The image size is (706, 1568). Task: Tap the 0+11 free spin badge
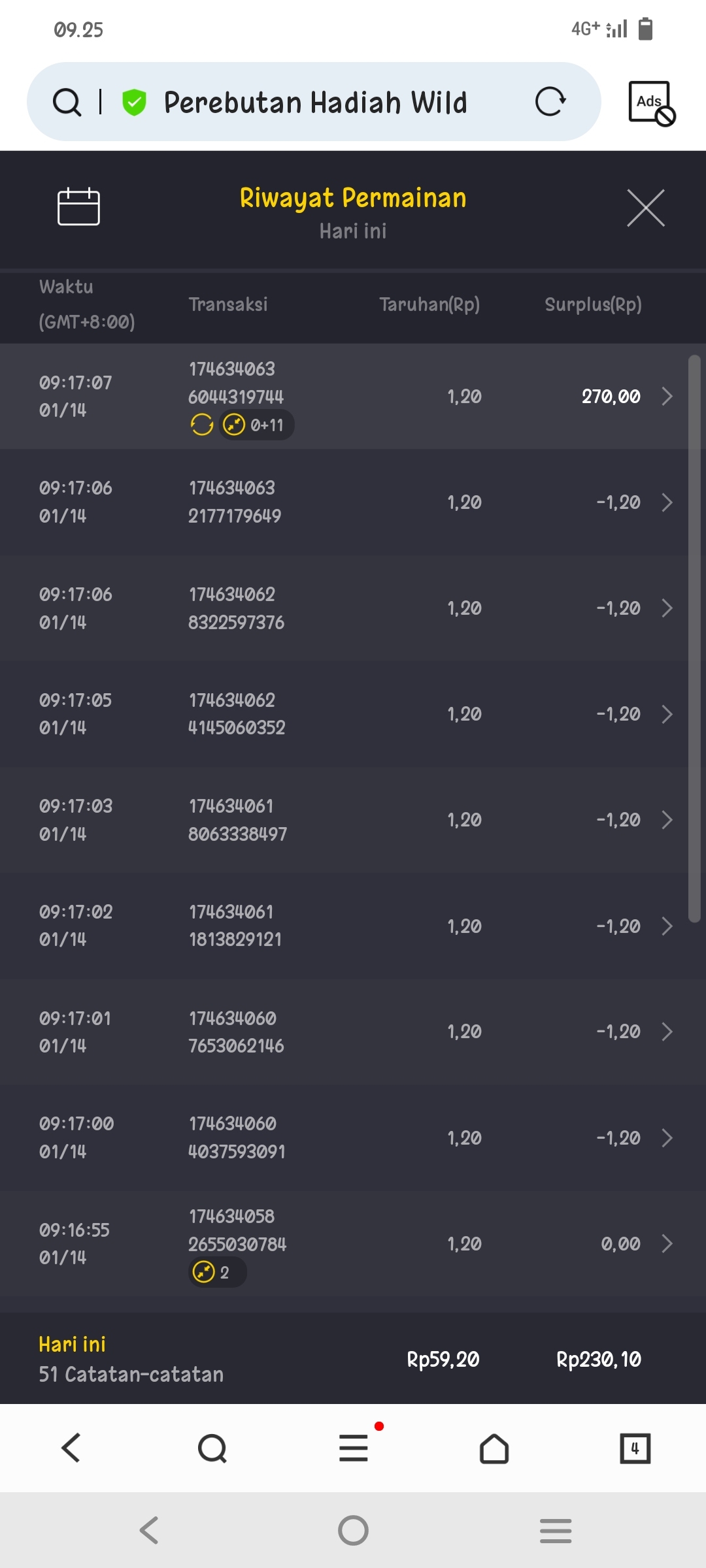[256, 425]
